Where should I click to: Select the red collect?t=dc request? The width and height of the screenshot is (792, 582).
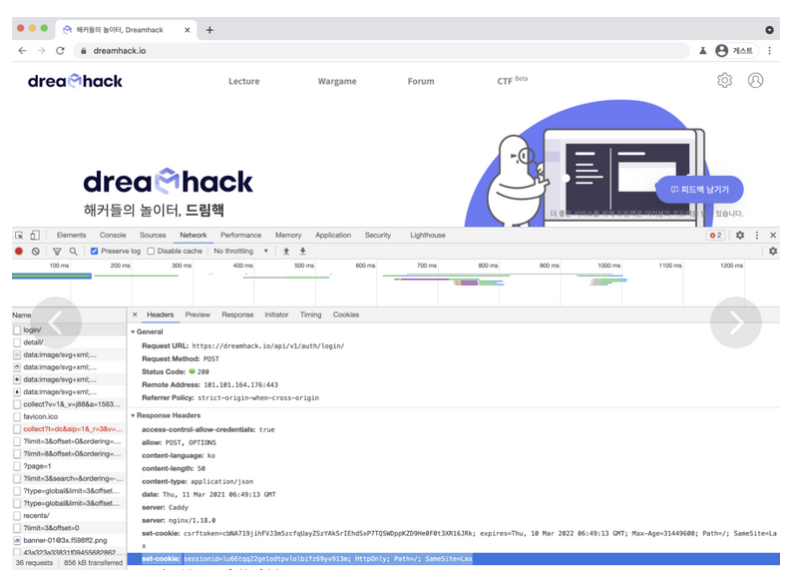69,429
